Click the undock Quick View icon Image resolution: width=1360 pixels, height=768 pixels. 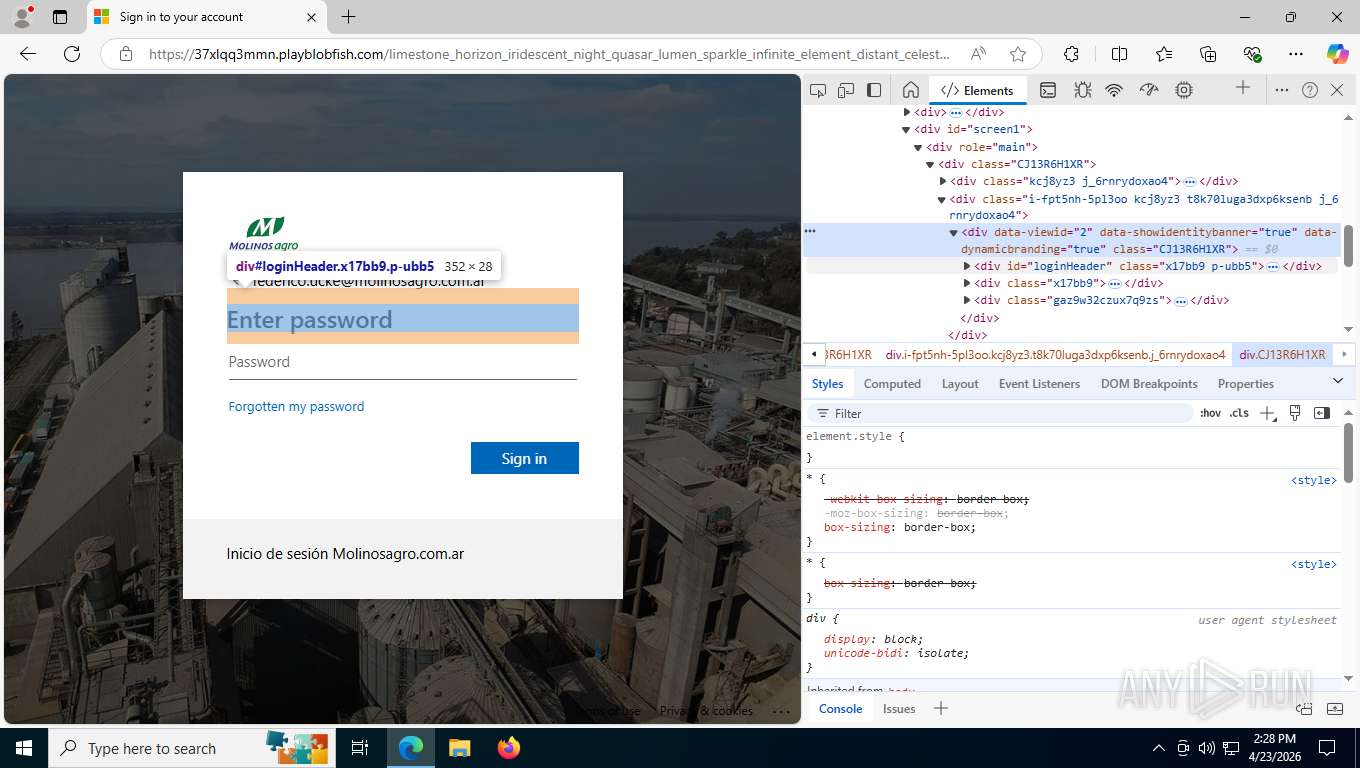coord(1304,709)
